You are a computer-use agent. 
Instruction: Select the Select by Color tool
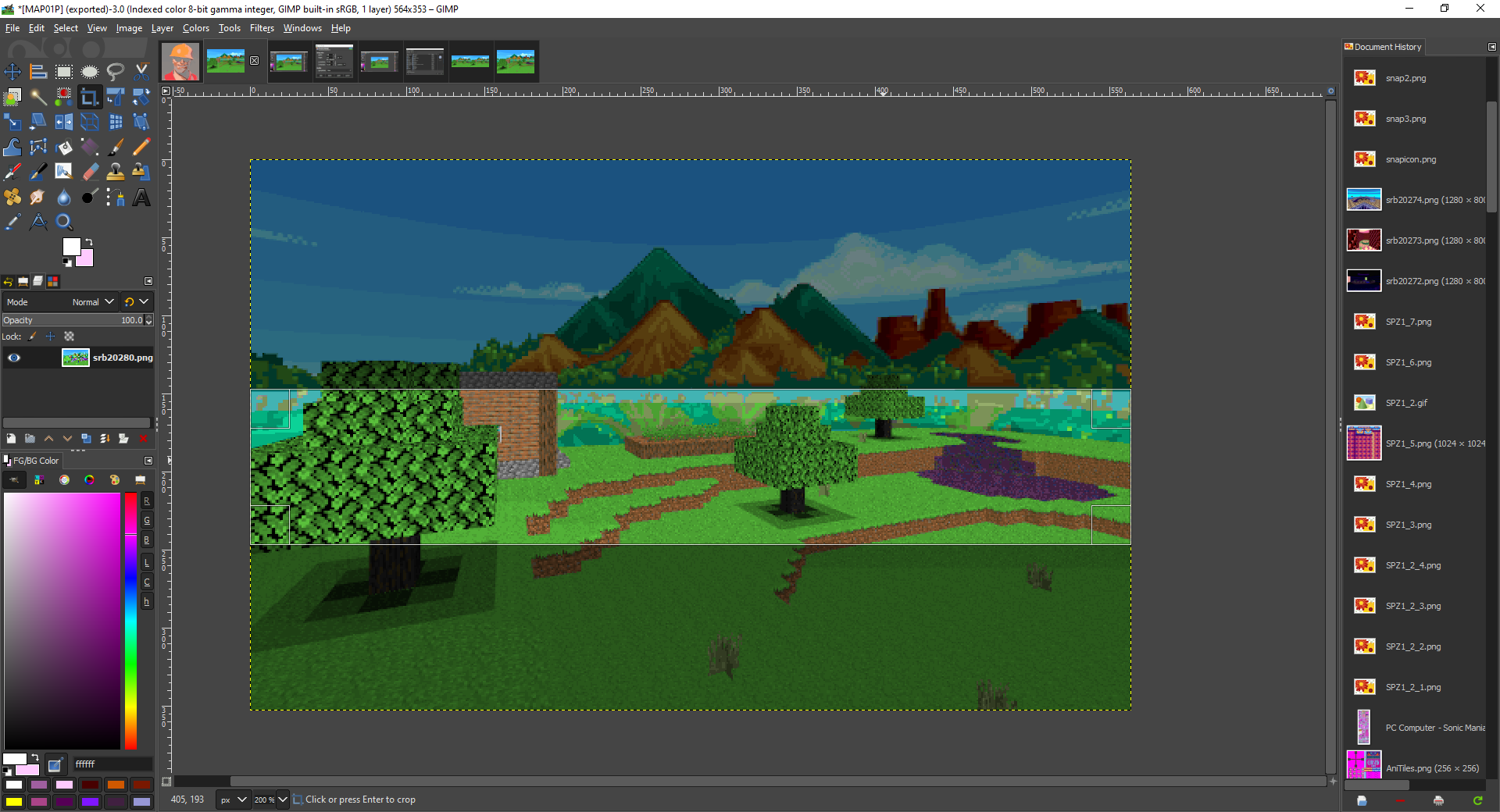coord(64,97)
